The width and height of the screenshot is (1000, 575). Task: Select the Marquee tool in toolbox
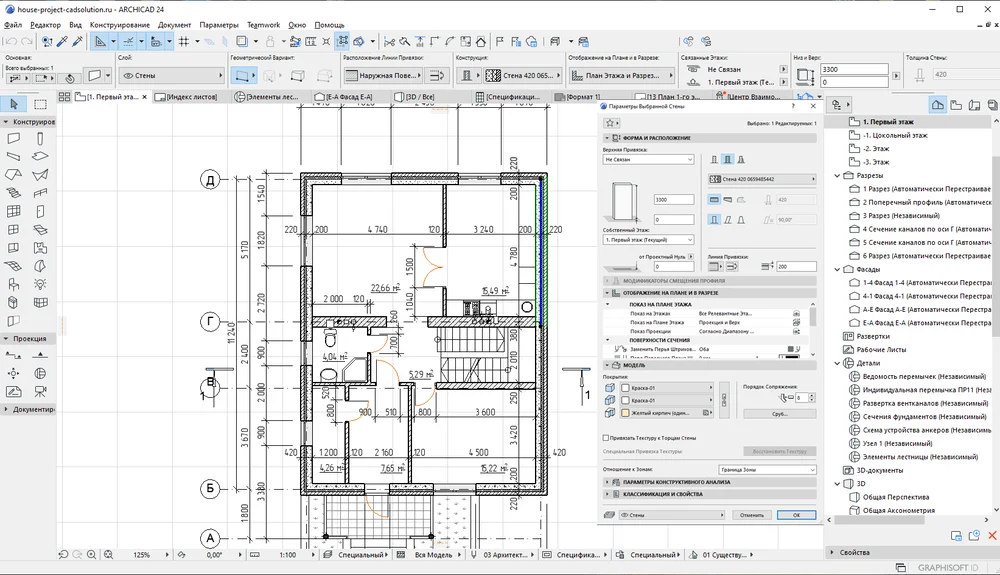click(x=40, y=104)
